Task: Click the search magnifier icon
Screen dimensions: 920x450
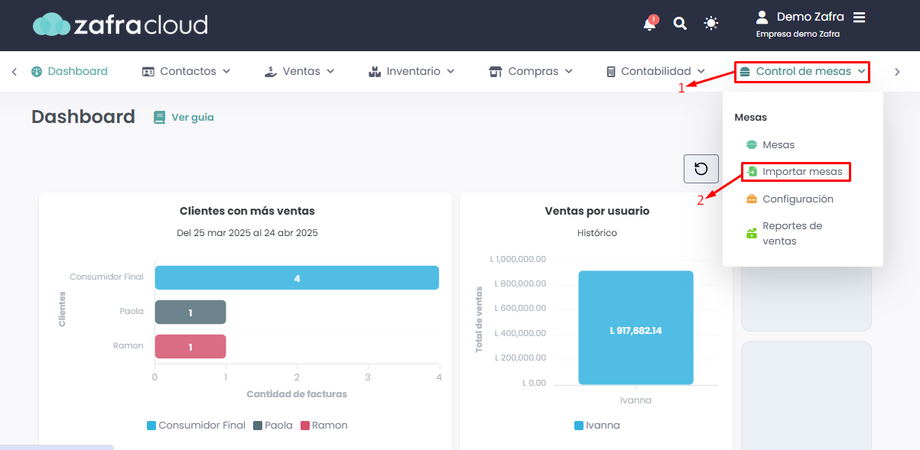Action: pyautogui.click(x=679, y=23)
